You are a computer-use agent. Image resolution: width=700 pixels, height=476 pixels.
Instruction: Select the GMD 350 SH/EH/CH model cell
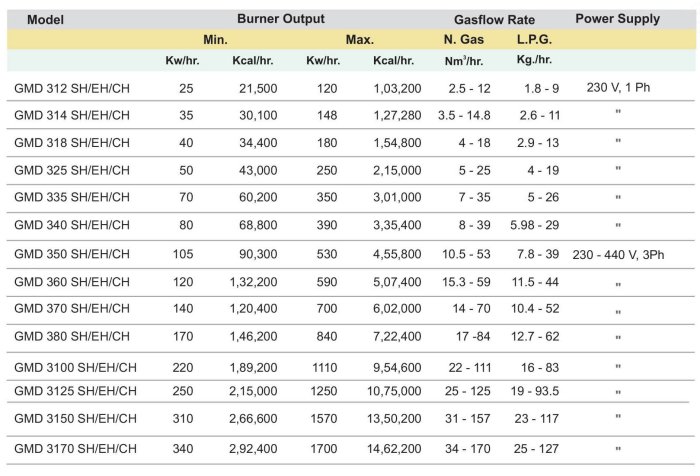pos(72,256)
